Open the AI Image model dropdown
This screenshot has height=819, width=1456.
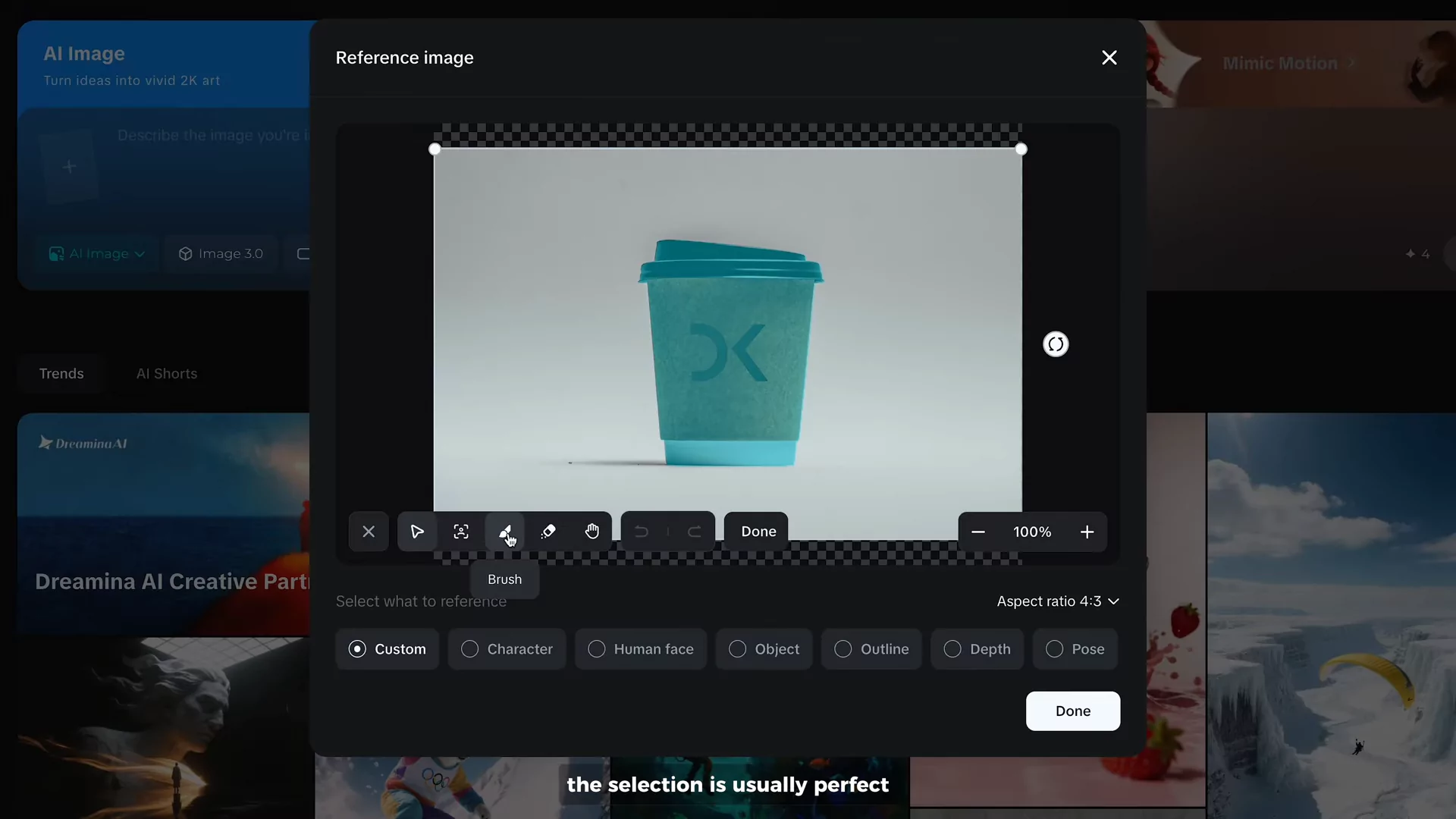coord(96,253)
